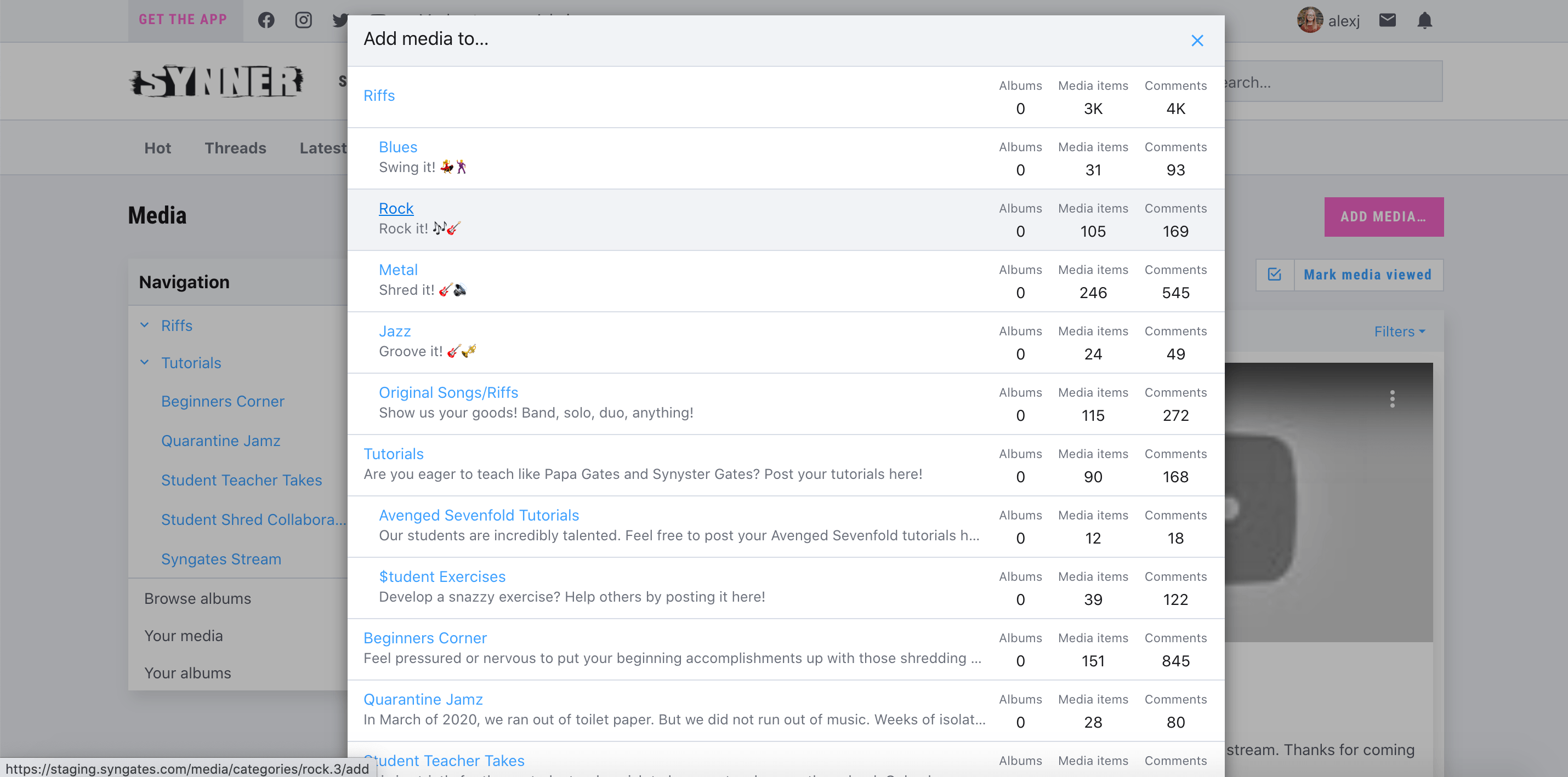Open the Twitter icon link
Screen dimensions: 1568x777
(340, 20)
